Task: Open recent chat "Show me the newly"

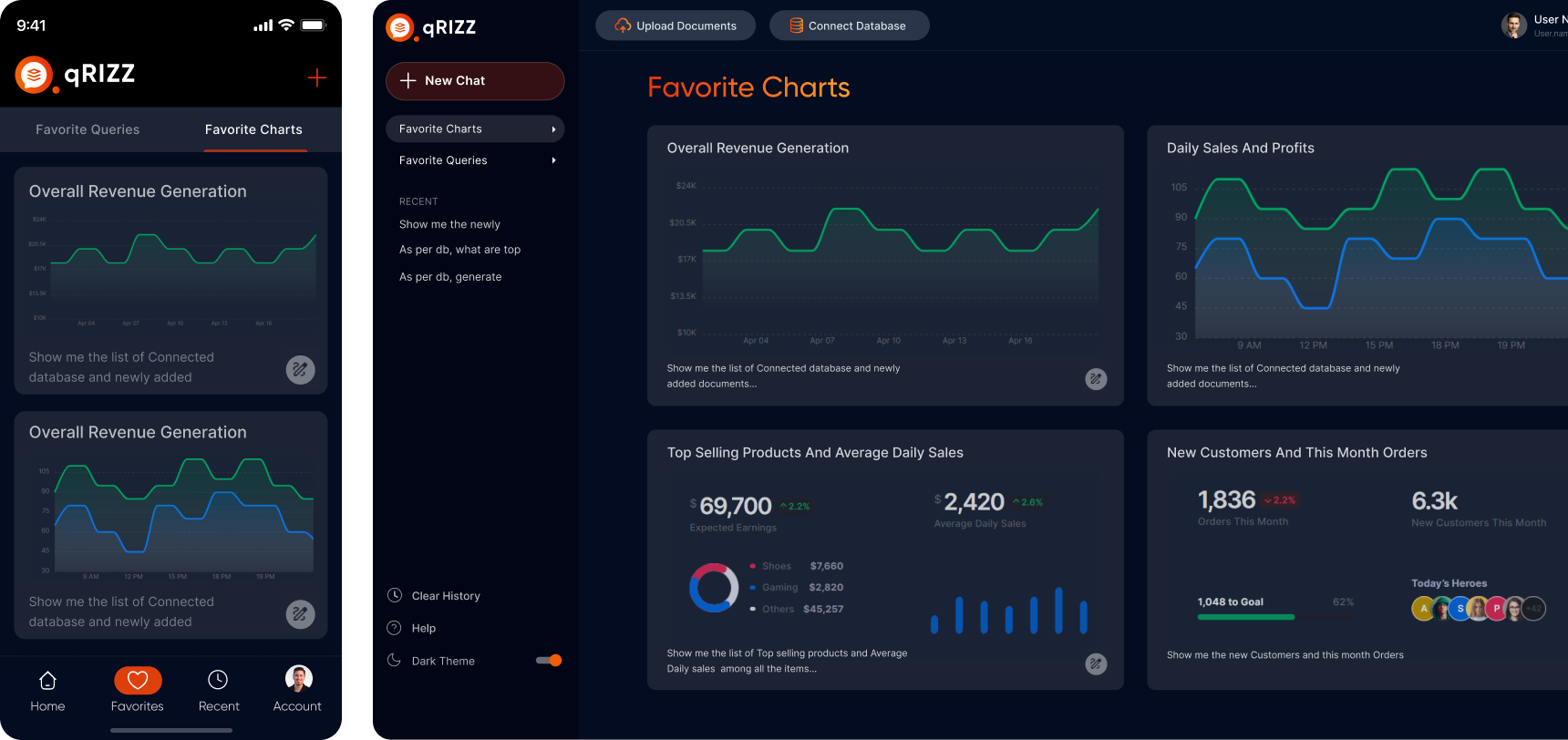Action: pyautogui.click(x=449, y=224)
